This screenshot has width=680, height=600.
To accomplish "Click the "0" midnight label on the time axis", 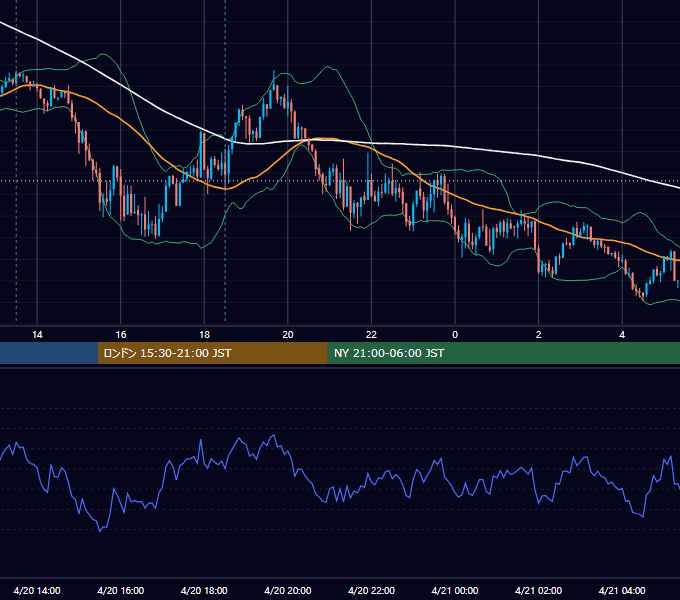I will click(x=455, y=335).
